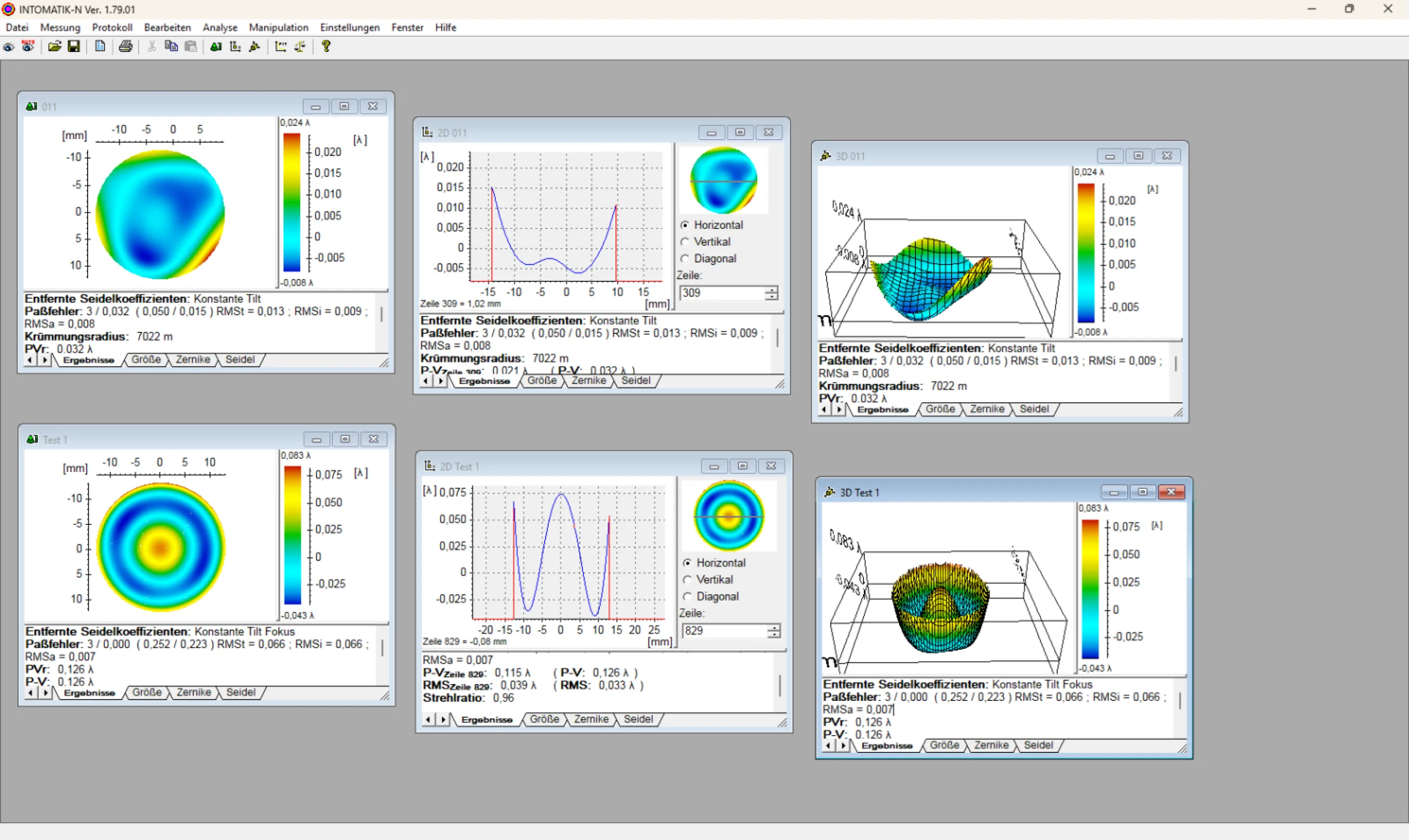The image size is (1409, 840).
Task: Increment Zeile value in 2D 011 window
Action: [771, 289]
